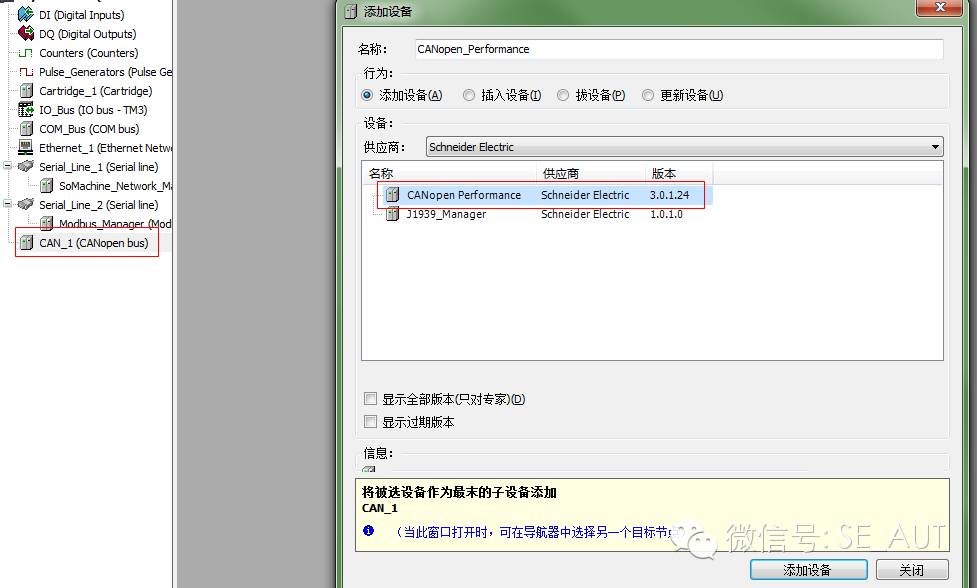This screenshot has width=977, height=588.
Task: Click the Ethernet_1 network icon
Action: (26, 148)
